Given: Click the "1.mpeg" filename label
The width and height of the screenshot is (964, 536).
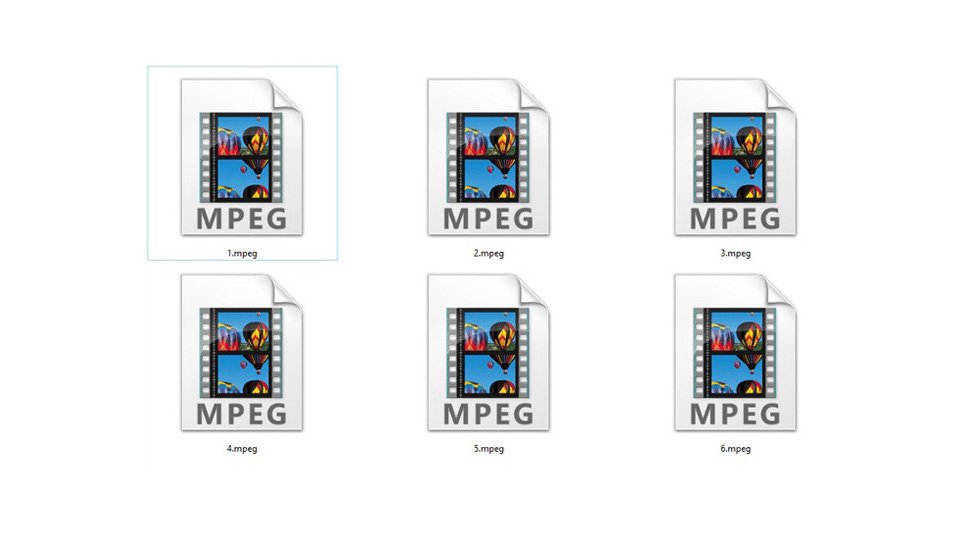Looking at the screenshot, I should 242,254.
